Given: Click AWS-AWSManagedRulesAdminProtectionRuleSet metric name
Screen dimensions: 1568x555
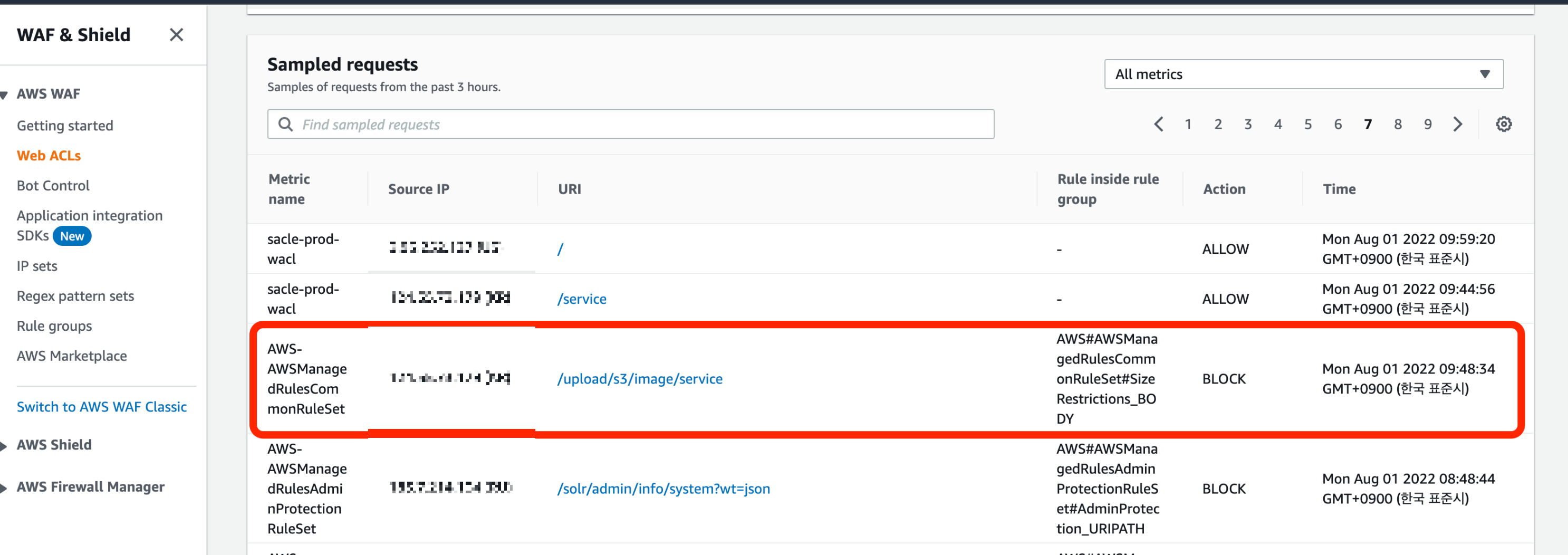Looking at the screenshot, I should [x=307, y=489].
